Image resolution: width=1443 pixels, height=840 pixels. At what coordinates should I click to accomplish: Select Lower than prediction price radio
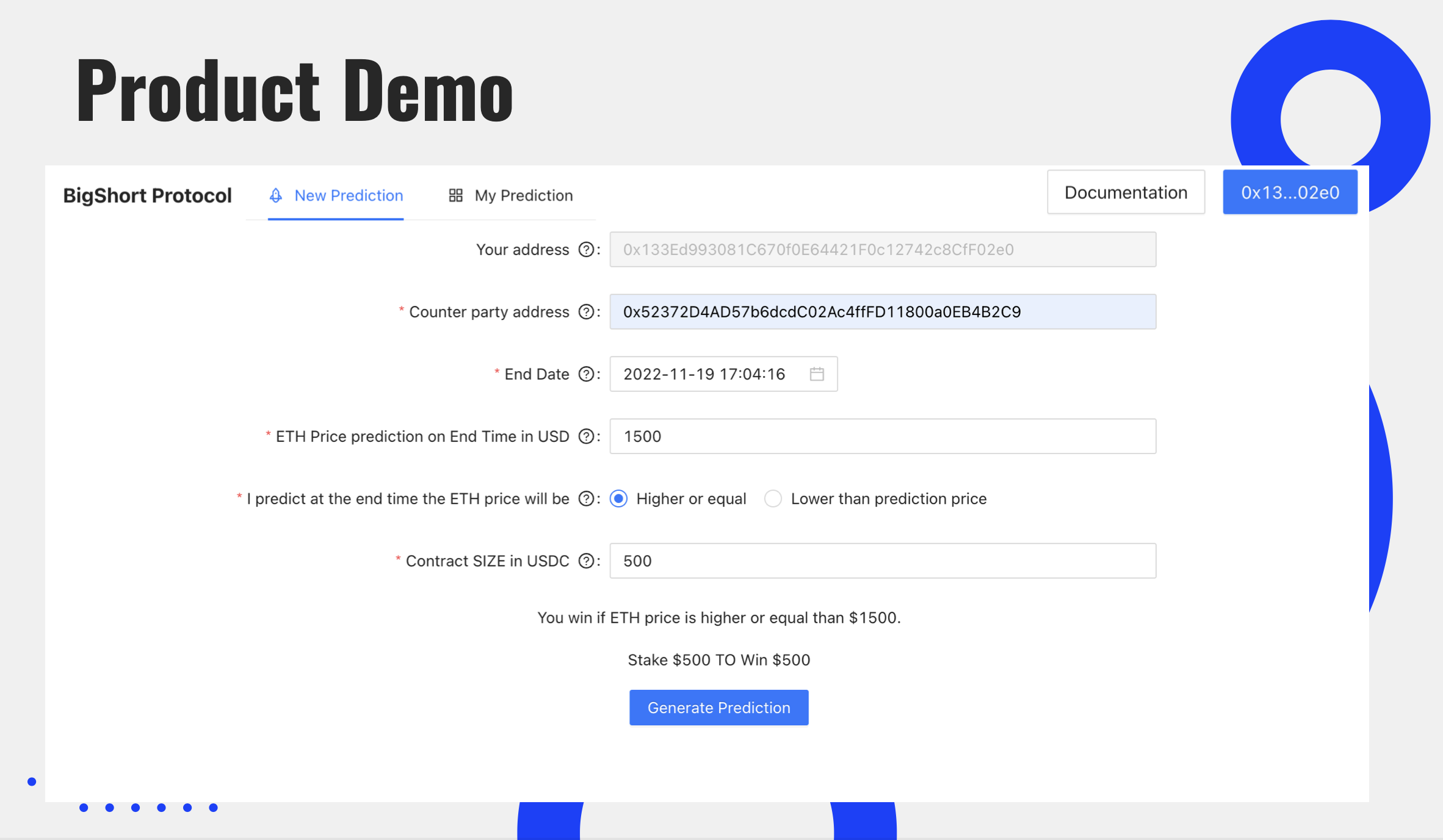[x=773, y=499]
